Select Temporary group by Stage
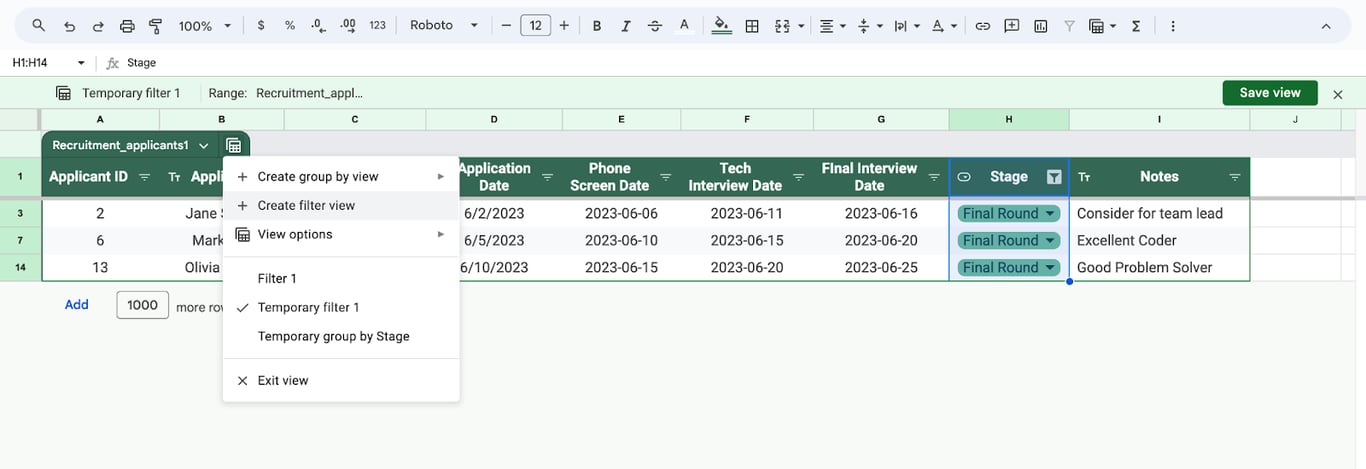This screenshot has width=1366, height=469. pyautogui.click(x=341, y=337)
